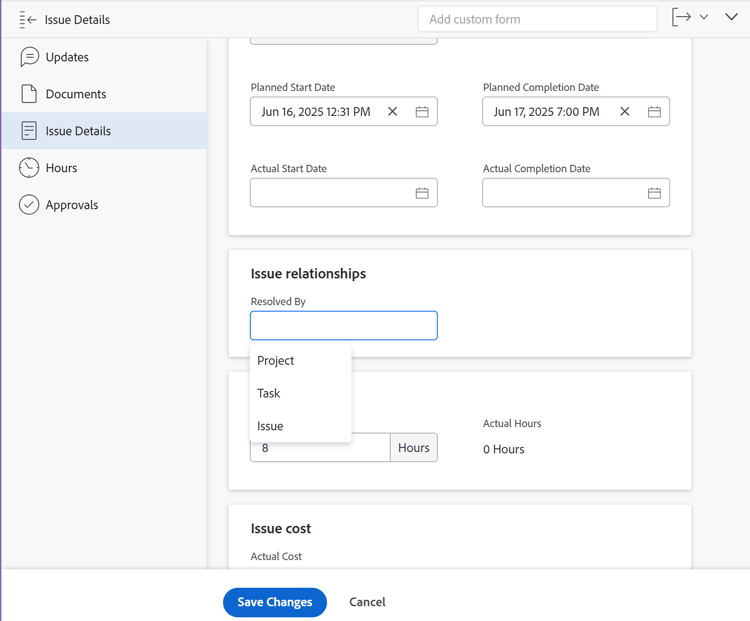750x621 pixels.
Task: Open calendar for Planned Start Date
Action: pos(422,112)
